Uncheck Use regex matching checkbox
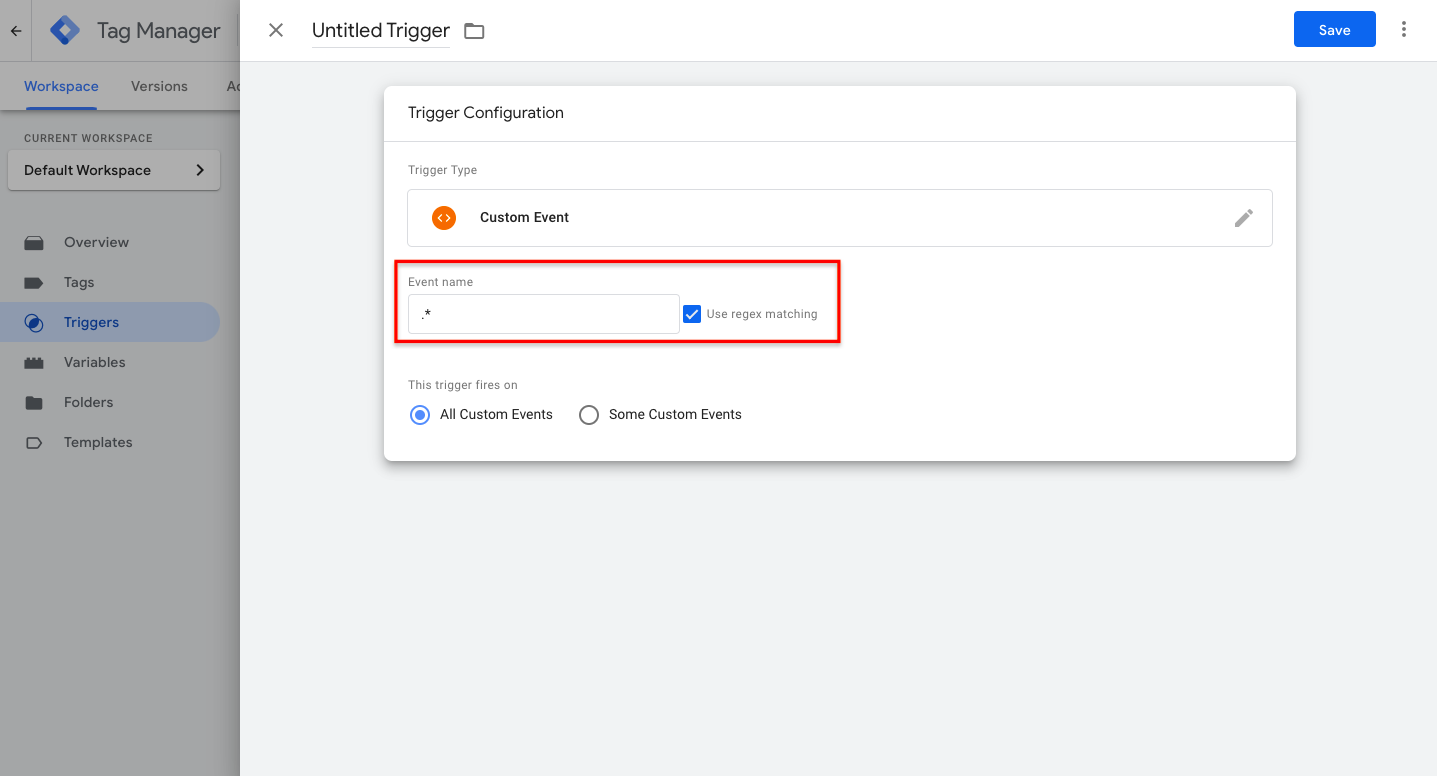The image size is (1437, 776). 692,314
